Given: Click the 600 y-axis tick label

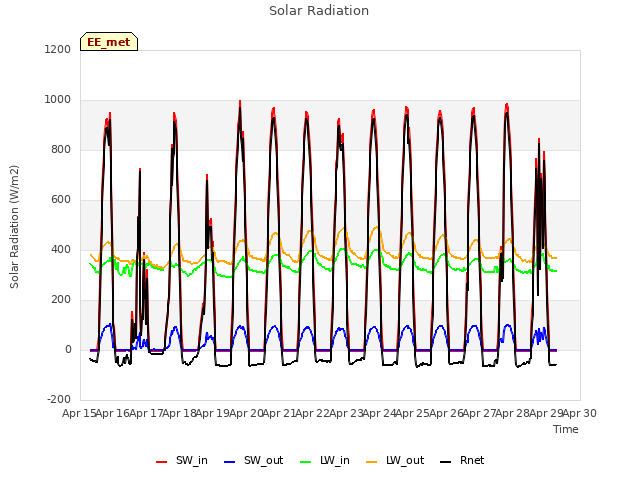Looking at the screenshot, I should 61,200.
